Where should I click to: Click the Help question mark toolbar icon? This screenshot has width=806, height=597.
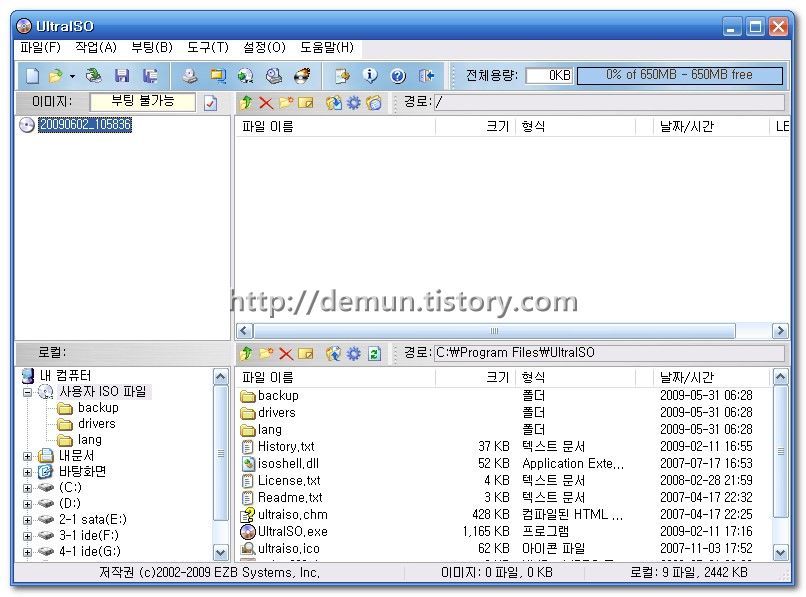(398, 75)
